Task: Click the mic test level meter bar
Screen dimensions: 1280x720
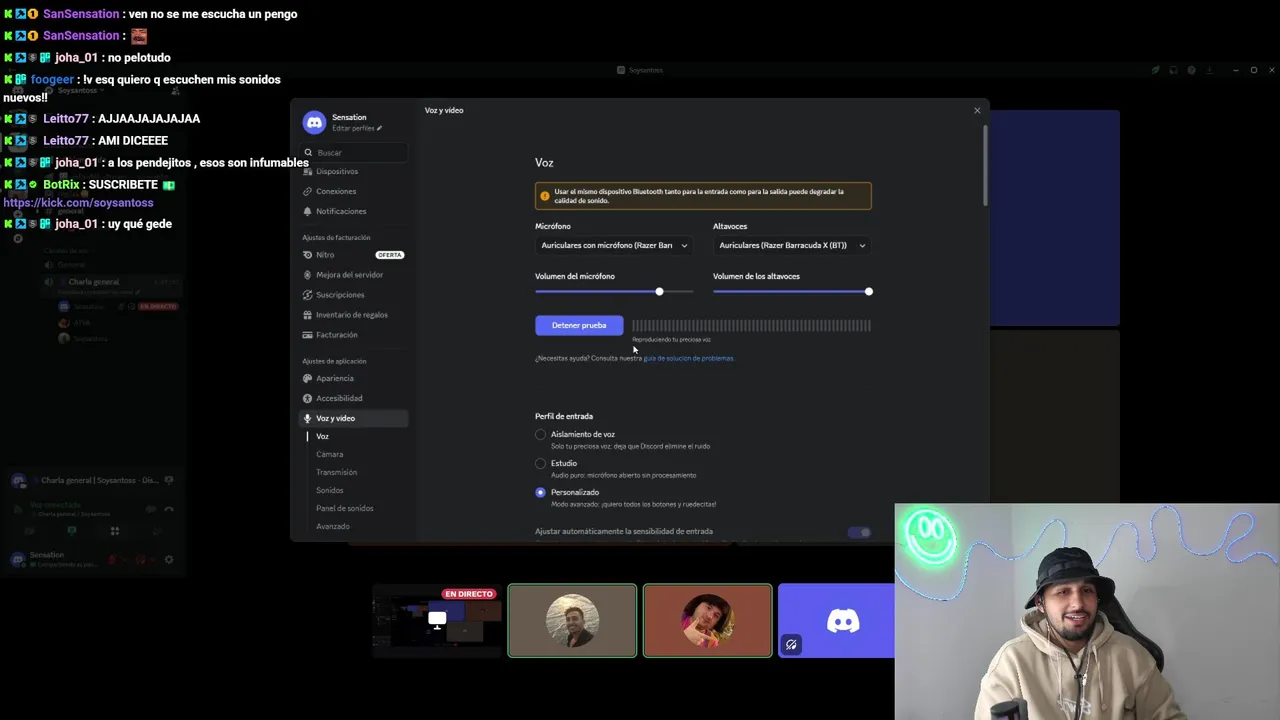Action: 751,325
